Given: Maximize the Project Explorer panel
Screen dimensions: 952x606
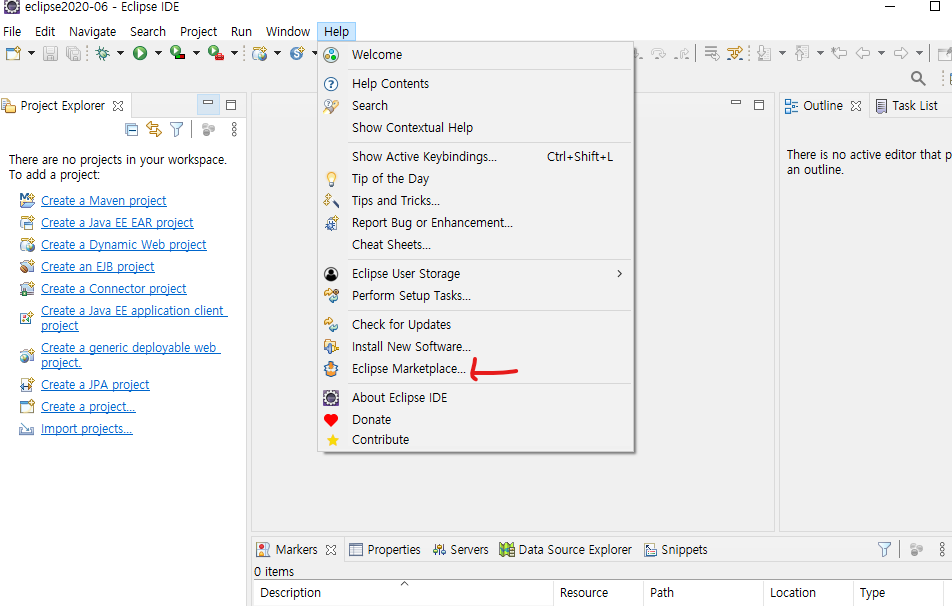Looking at the screenshot, I should pyautogui.click(x=231, y=105).
